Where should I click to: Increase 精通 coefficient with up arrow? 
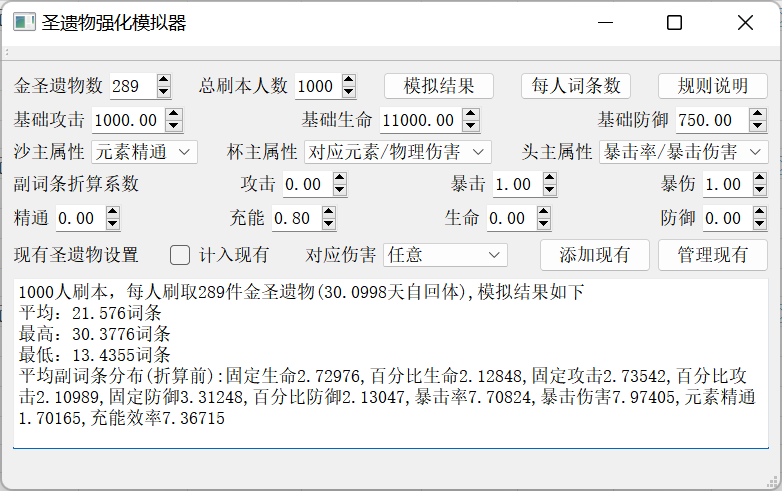point(113,212)
